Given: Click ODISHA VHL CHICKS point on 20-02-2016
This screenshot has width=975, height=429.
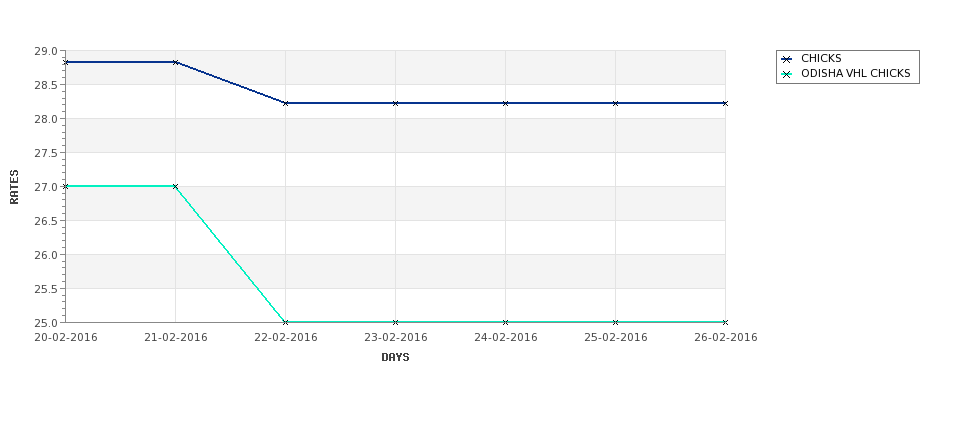Looking at the screenshot, I should (65, 187).
